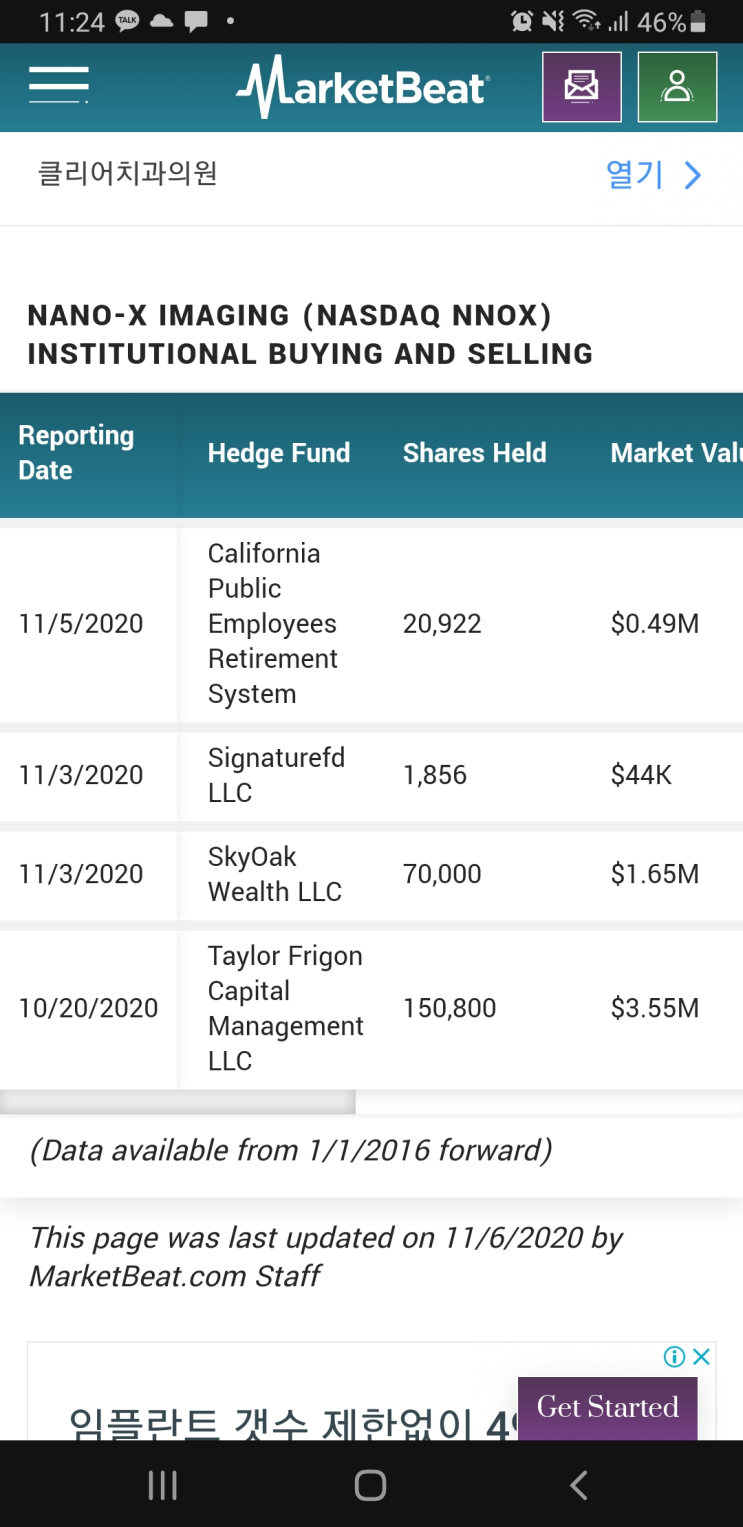Select the 10/20/2020 reporting date cell
Image resolution: width=743 pixels, height=1527 pixels.
(88, 1008)
